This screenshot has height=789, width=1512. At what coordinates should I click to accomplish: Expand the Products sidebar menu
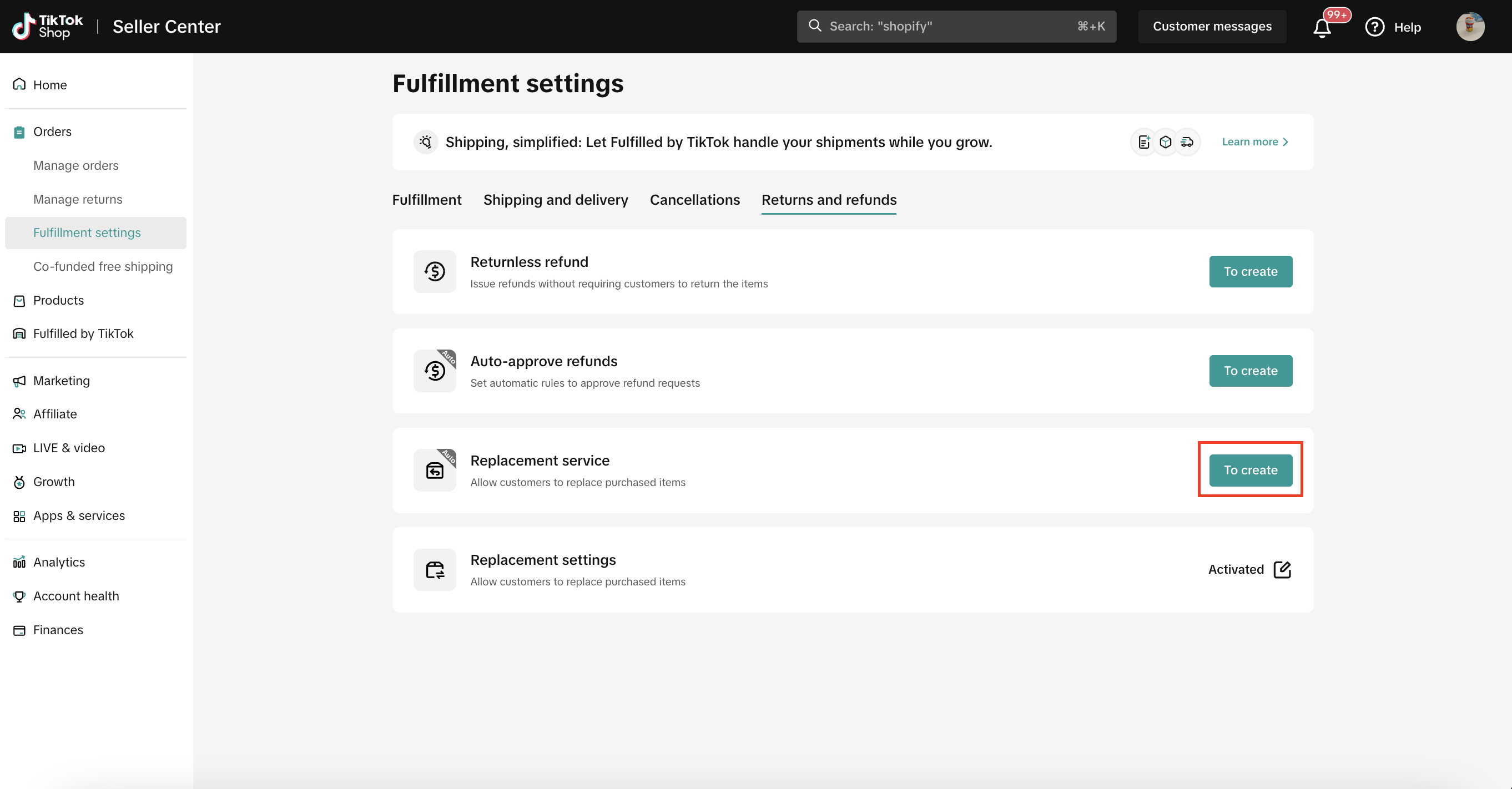[x=58, y=300]
